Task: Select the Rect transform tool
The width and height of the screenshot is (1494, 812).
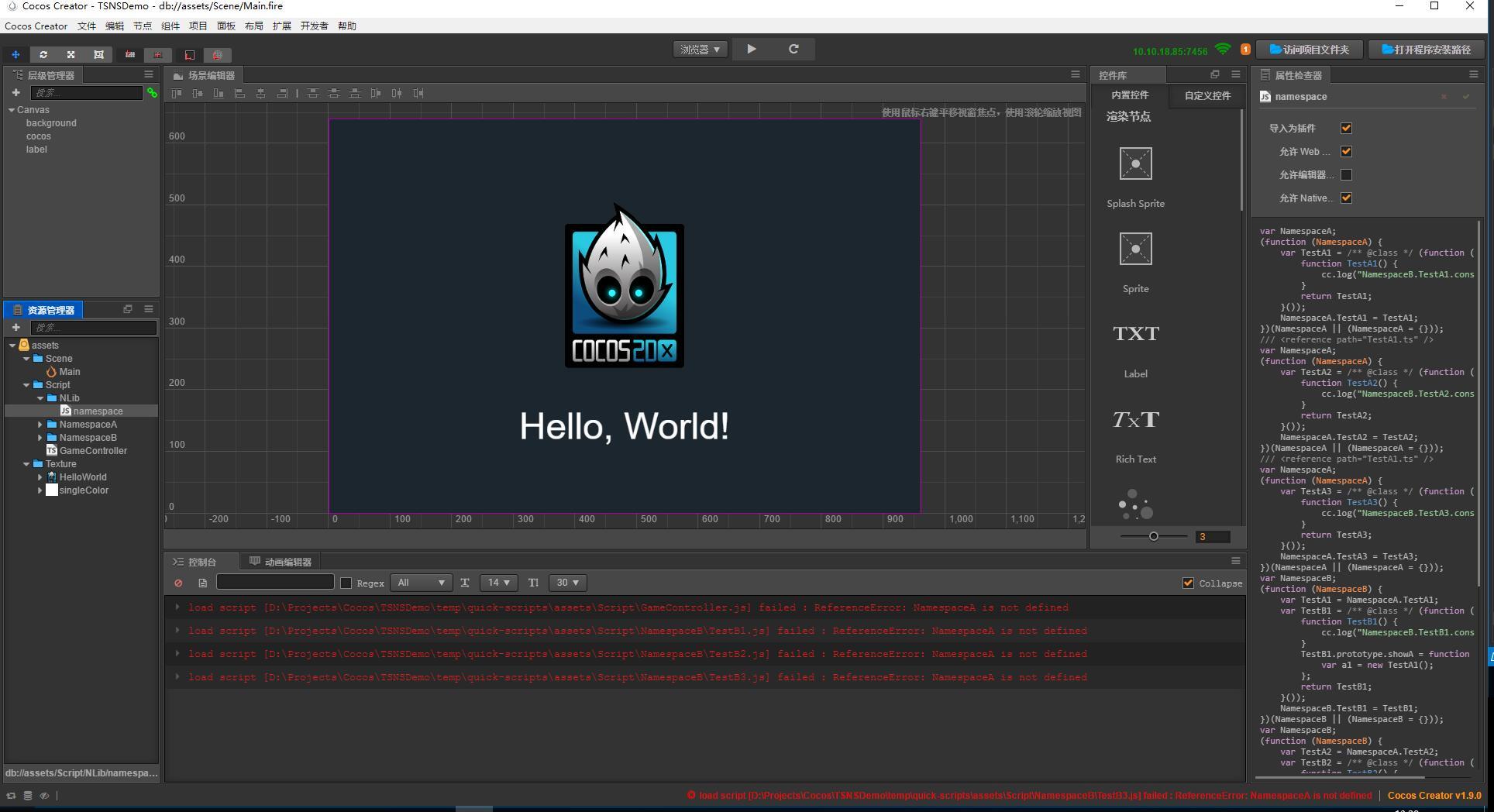Action: [x=98, y=54]
